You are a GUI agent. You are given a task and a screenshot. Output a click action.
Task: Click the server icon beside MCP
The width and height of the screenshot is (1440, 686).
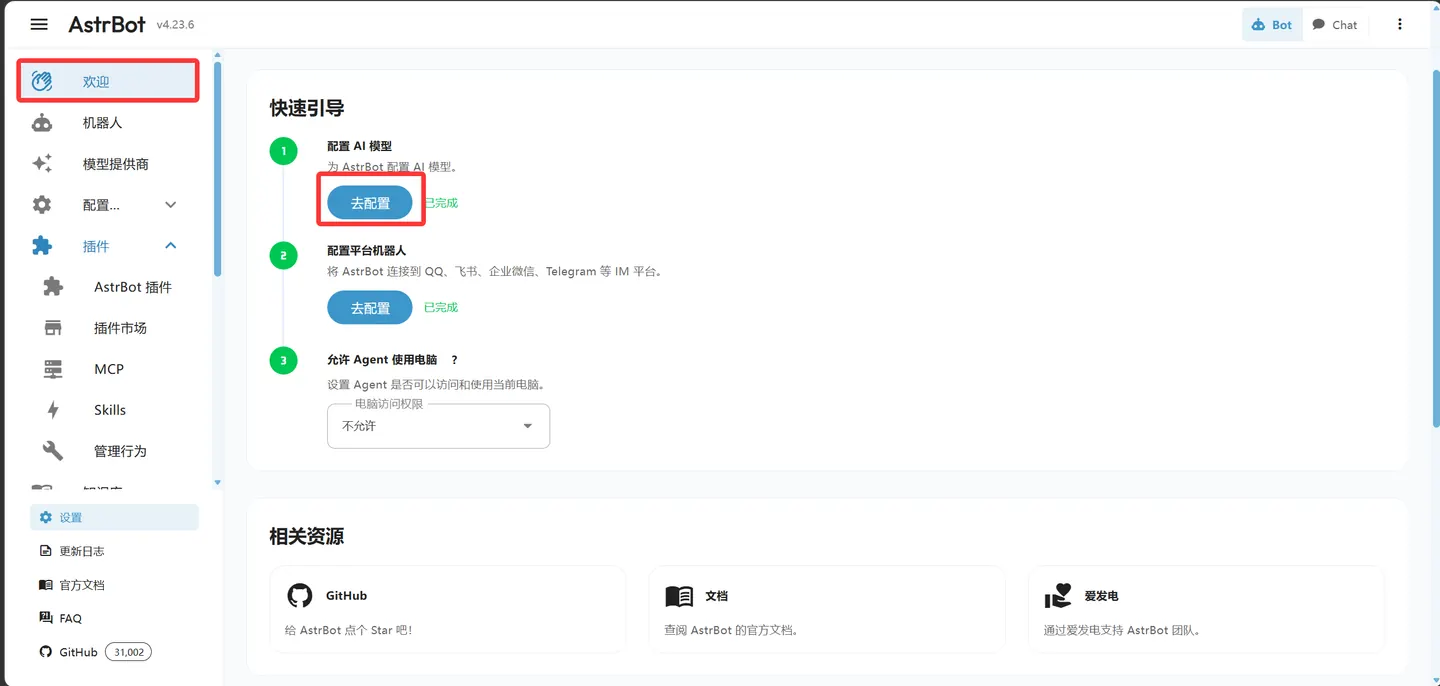(53, 369)
